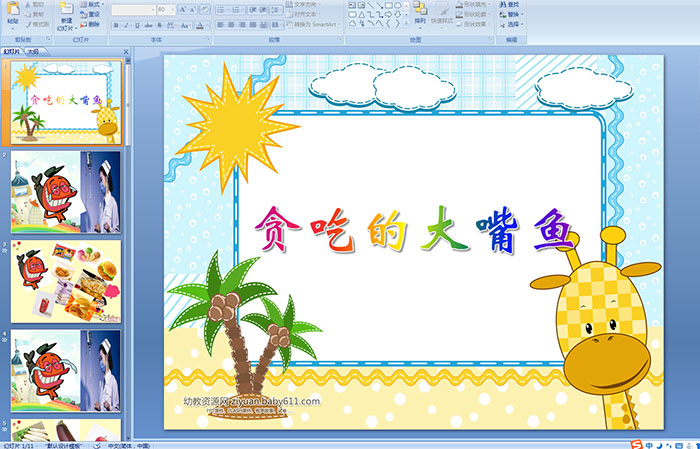Click the Select (选择) button
This screenshot has width=700, height=449.
pos(512,24)
